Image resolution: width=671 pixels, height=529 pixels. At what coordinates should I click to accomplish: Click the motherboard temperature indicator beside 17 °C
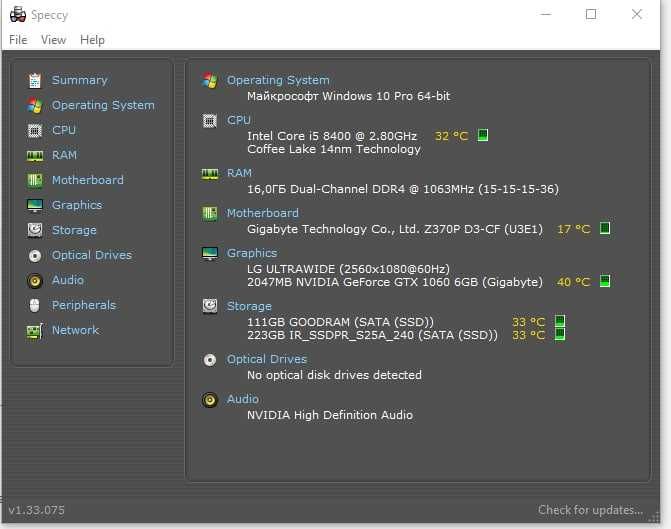point(605,228)
